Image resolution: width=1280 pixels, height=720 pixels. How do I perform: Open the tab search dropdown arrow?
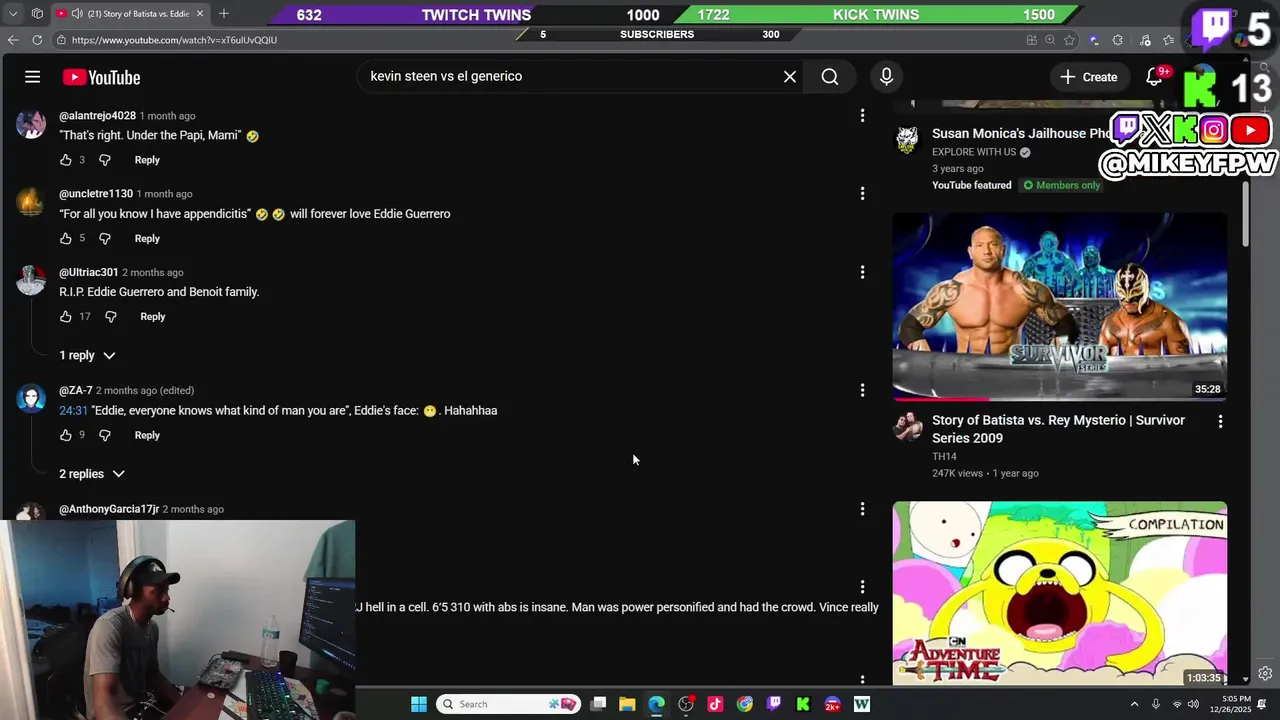click(x=13, y=14)
